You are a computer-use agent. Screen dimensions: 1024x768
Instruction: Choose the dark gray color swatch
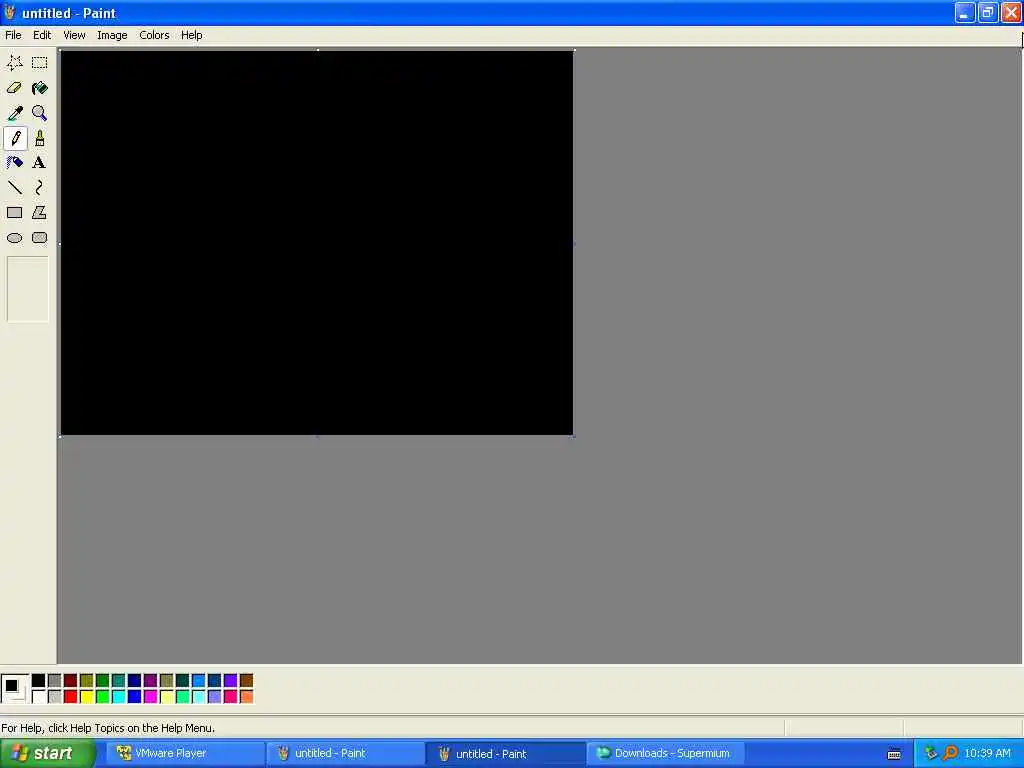(x=55, y=680)
